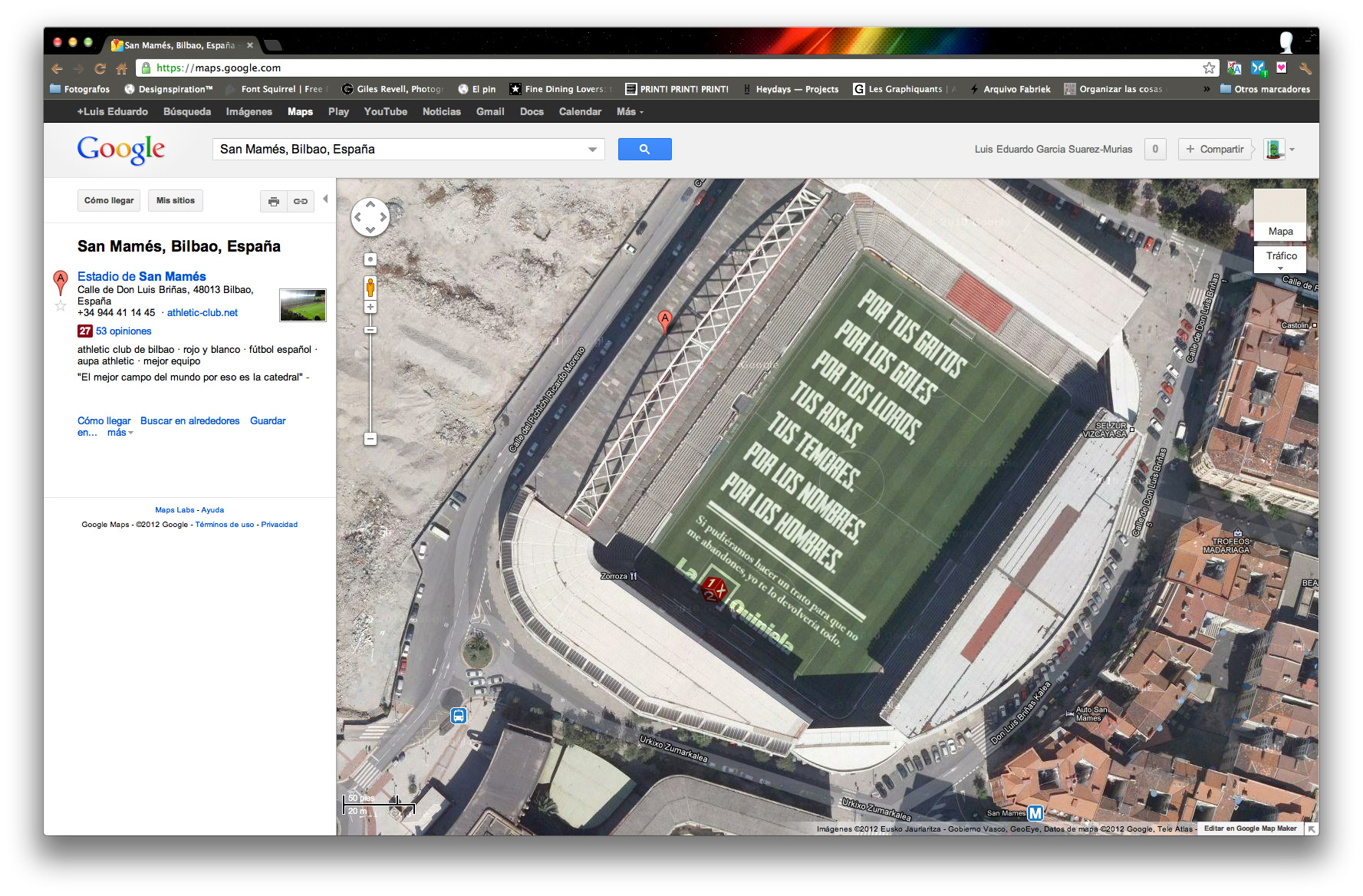Open the Términos de uso link
This screenshot has height=896, width=1363.
225,525
